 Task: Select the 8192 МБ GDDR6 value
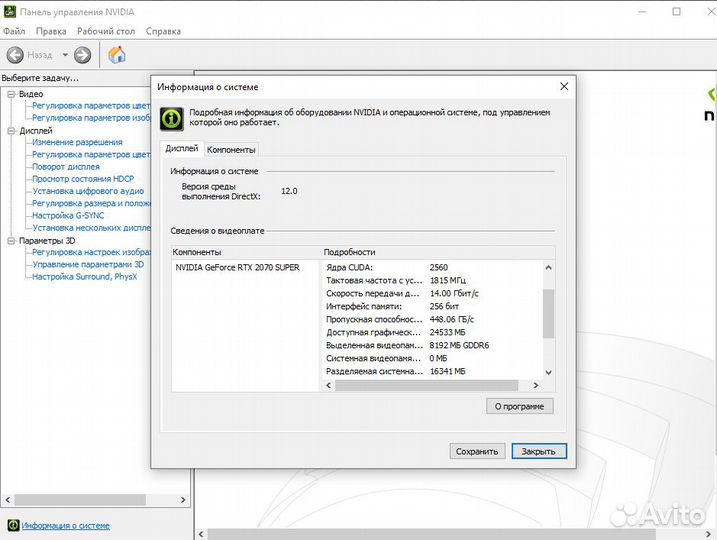459,345
